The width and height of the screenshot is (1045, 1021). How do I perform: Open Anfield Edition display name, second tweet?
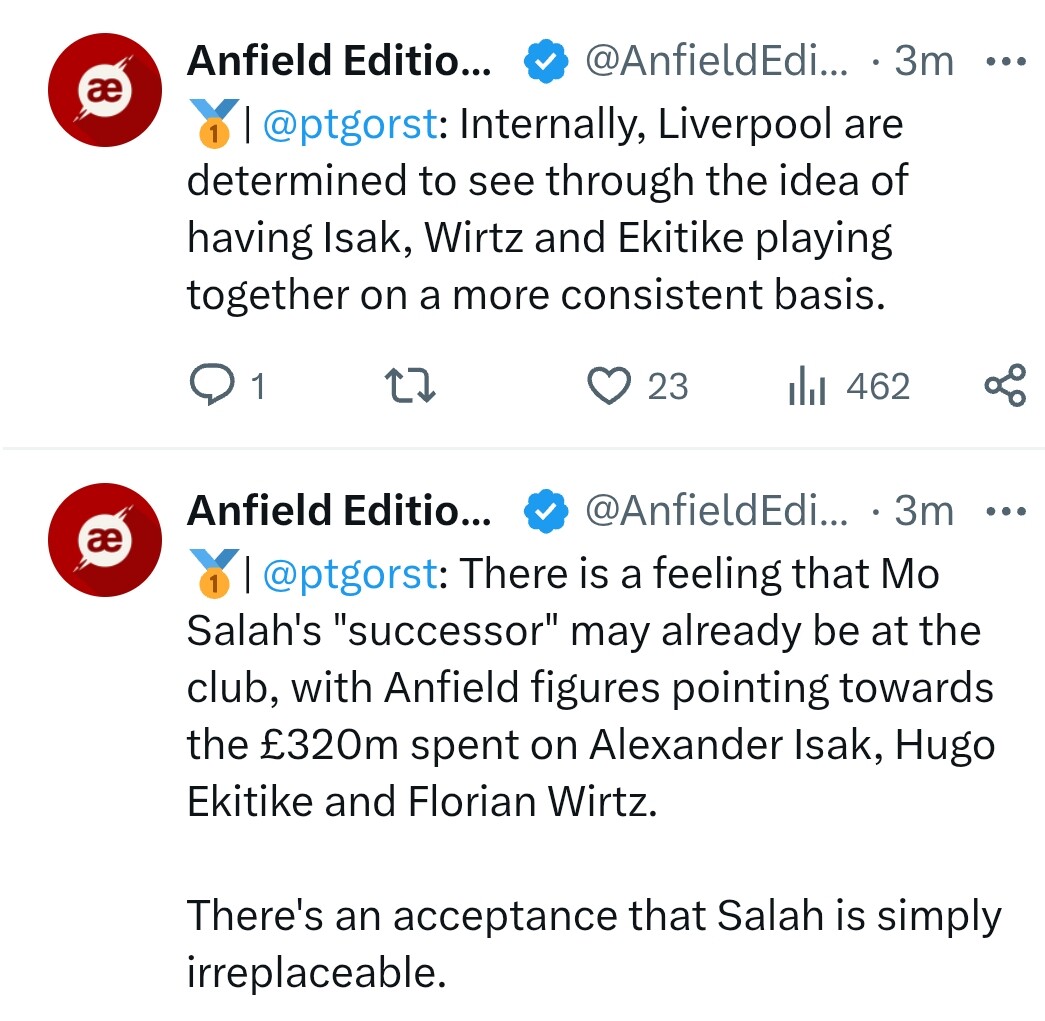point(339,511)
